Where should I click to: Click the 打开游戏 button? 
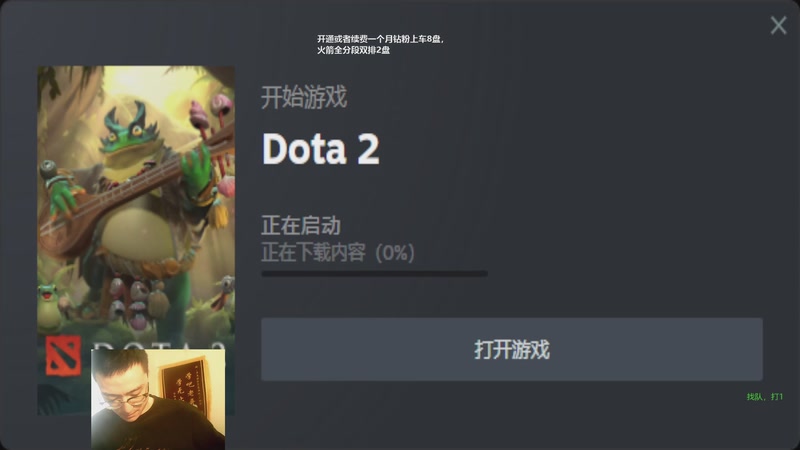(x=512, y=349)
